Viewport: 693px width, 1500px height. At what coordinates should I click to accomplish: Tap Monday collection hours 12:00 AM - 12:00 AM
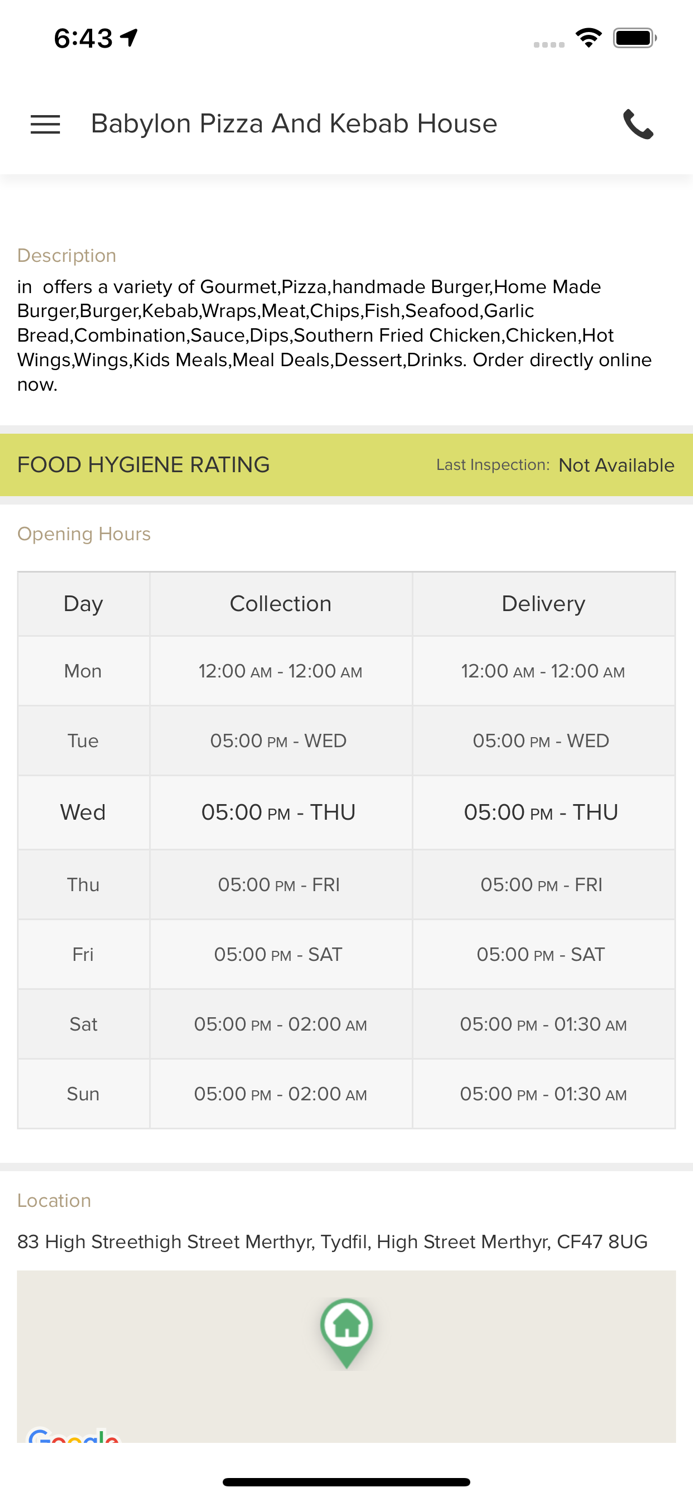[x=281, y=671]
